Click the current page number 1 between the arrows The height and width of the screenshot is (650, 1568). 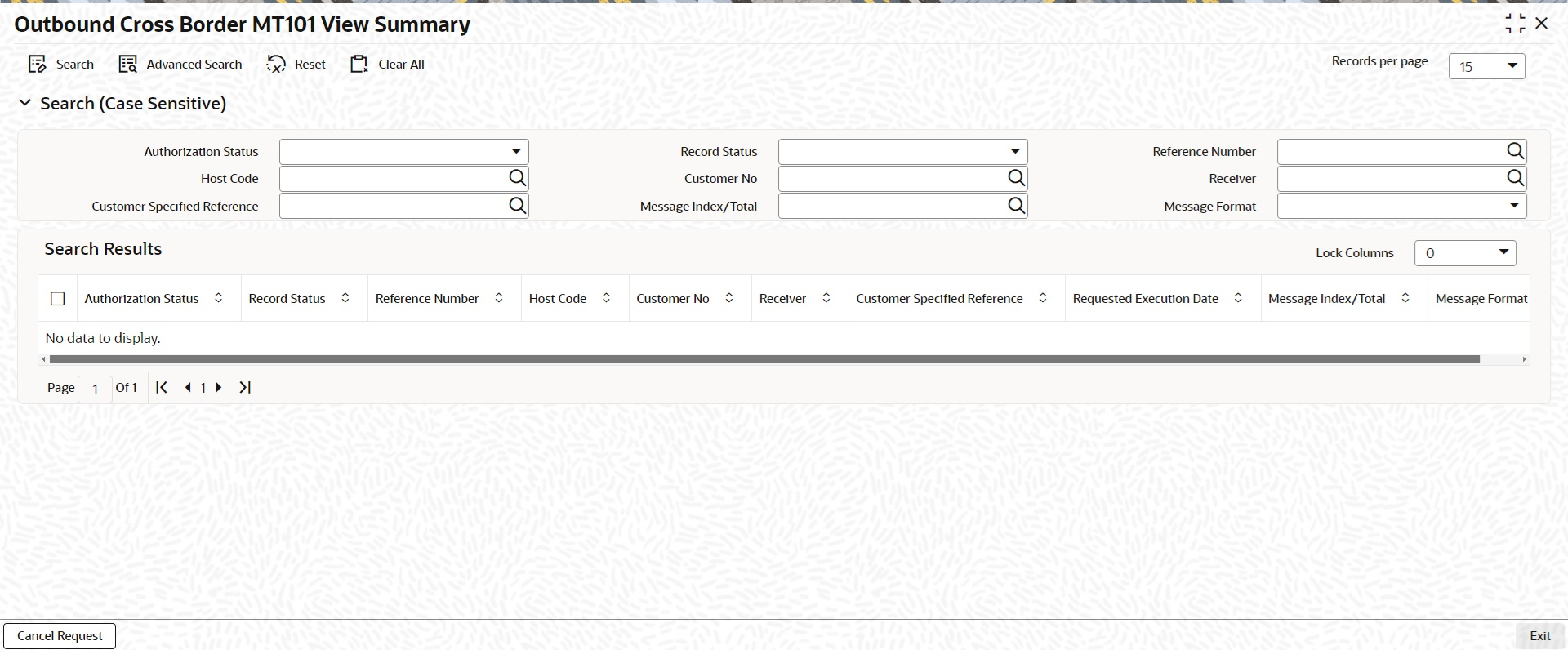tap(203, 388)
